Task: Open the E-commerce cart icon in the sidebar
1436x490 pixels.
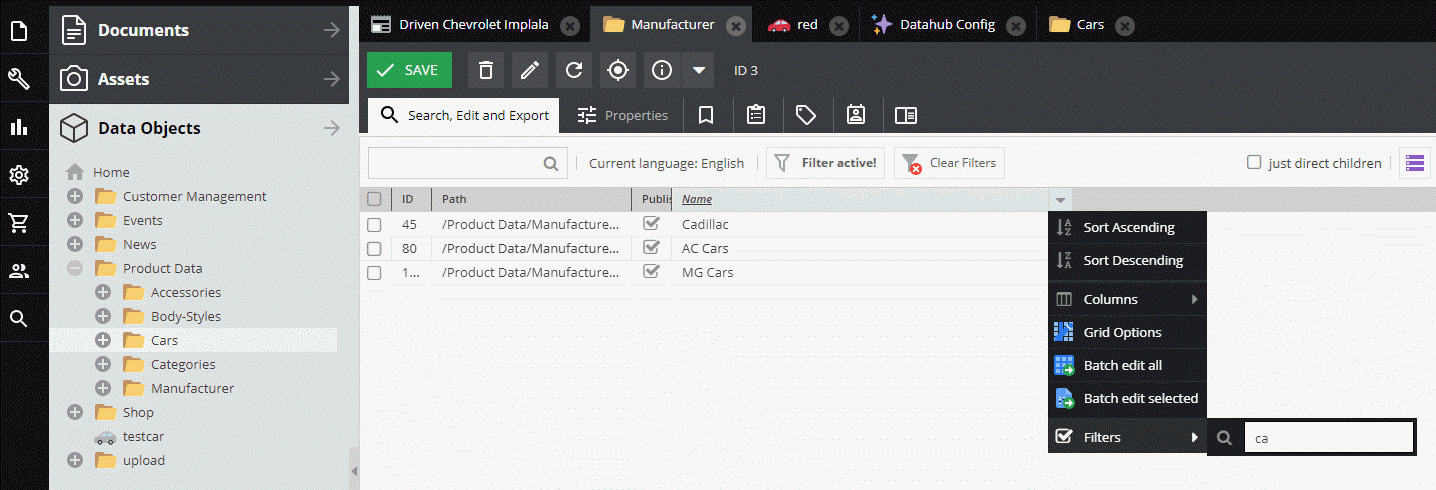Action: tap(19, 223)
